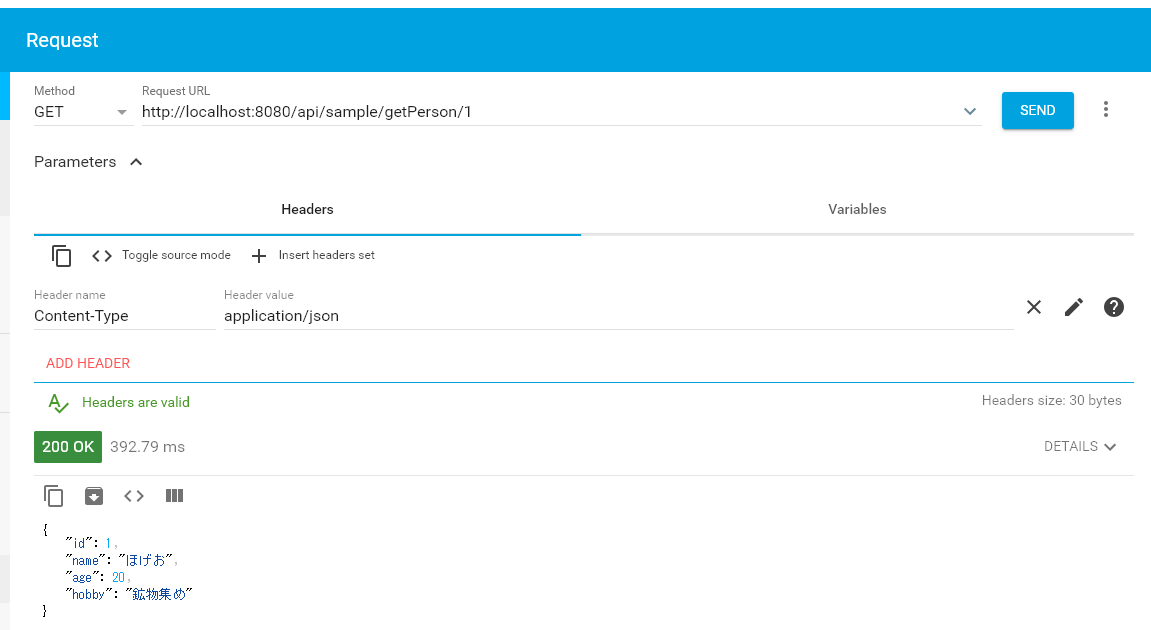Image resolution: width=1151 pixels, height=630 pixels.
Task: Click the 392.79 ms response time
Action: [x=148, y=446]
